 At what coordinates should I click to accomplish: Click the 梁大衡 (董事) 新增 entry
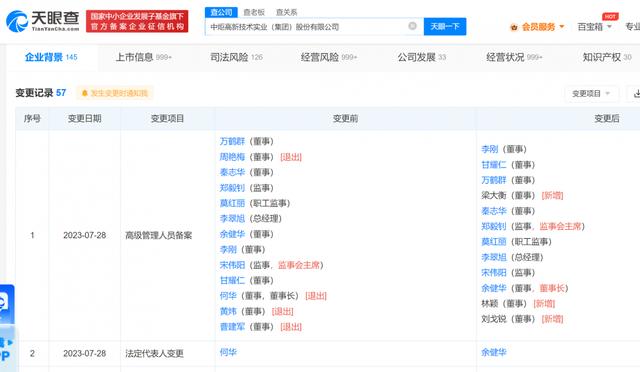522,196
